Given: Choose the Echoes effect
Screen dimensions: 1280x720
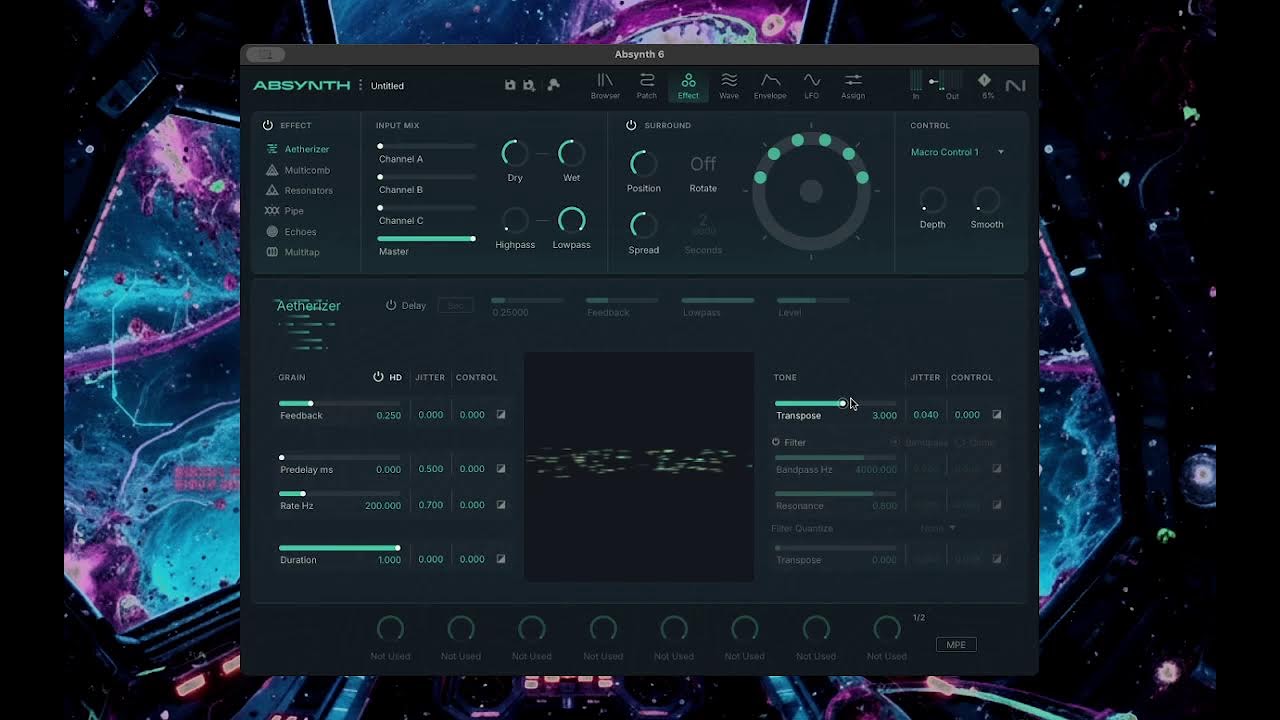Looking at the screenshot, I should (x=291, y=232).
